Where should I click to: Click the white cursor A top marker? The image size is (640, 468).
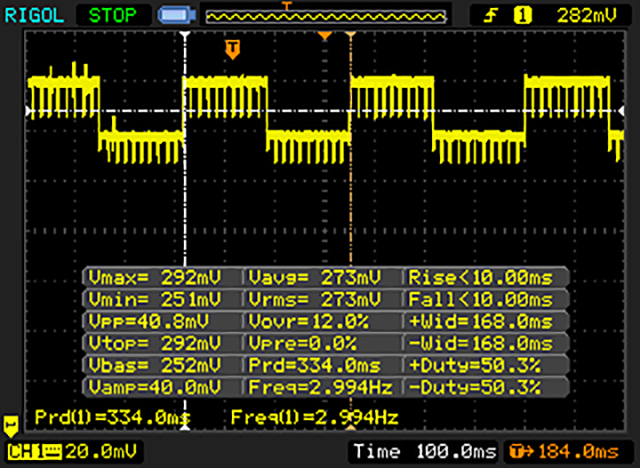[185, 35]
